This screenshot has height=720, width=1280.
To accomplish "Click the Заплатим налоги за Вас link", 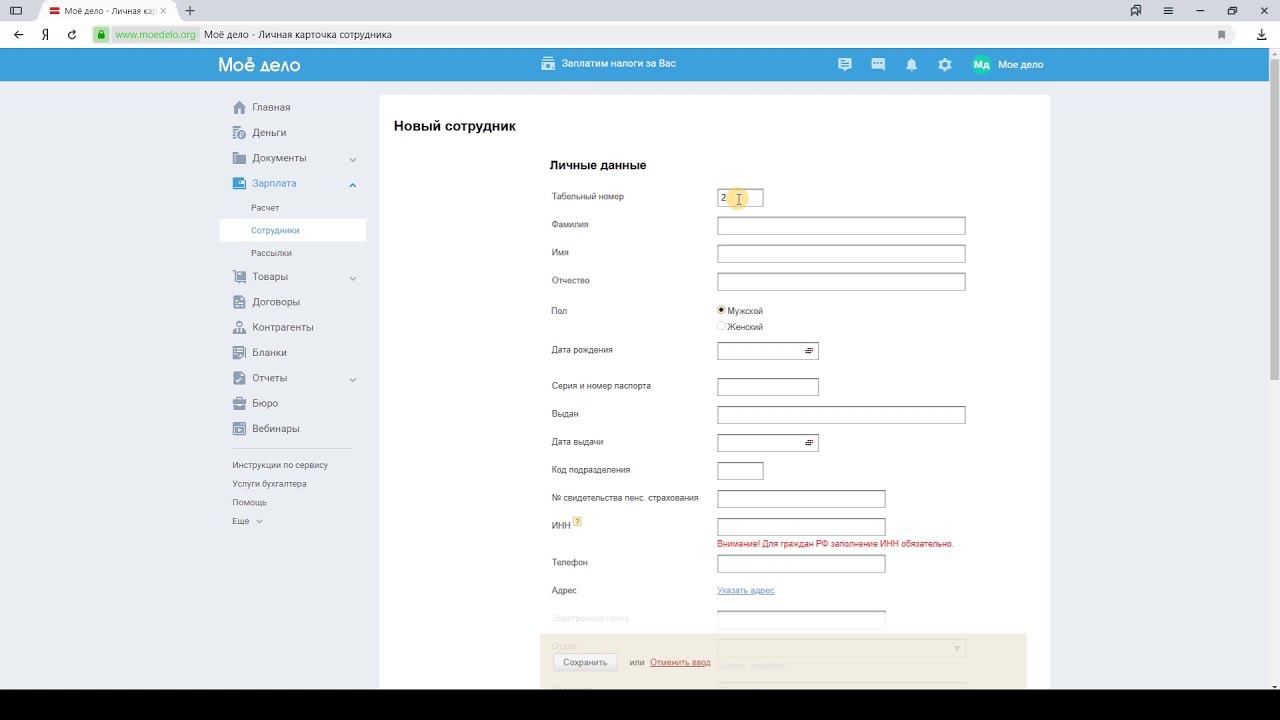I will 619,63.
